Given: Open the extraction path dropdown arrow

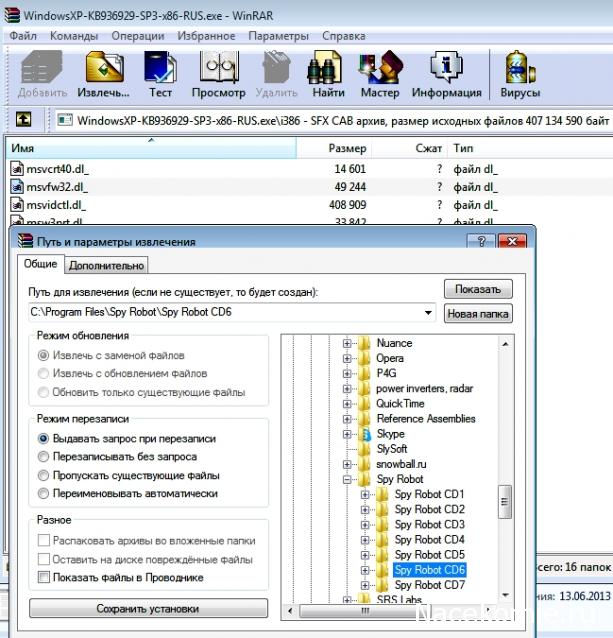Looking at the screenshot, I should point(428,312).
